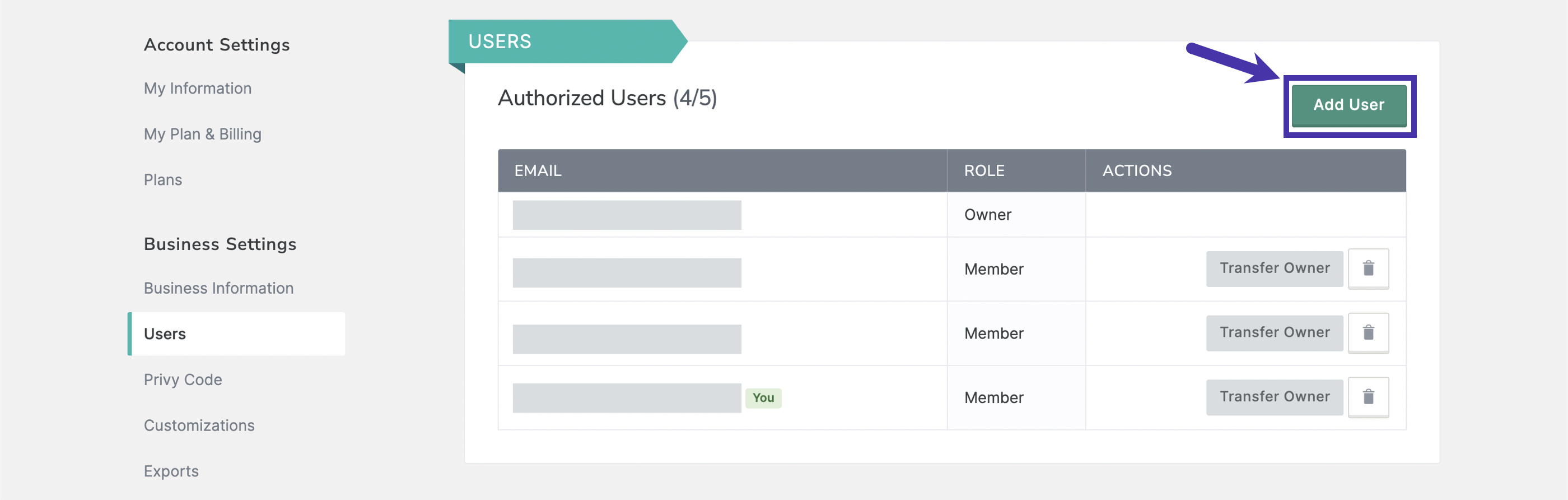
Task: Go to My Plan & Billing
Action: pos(202,134)
